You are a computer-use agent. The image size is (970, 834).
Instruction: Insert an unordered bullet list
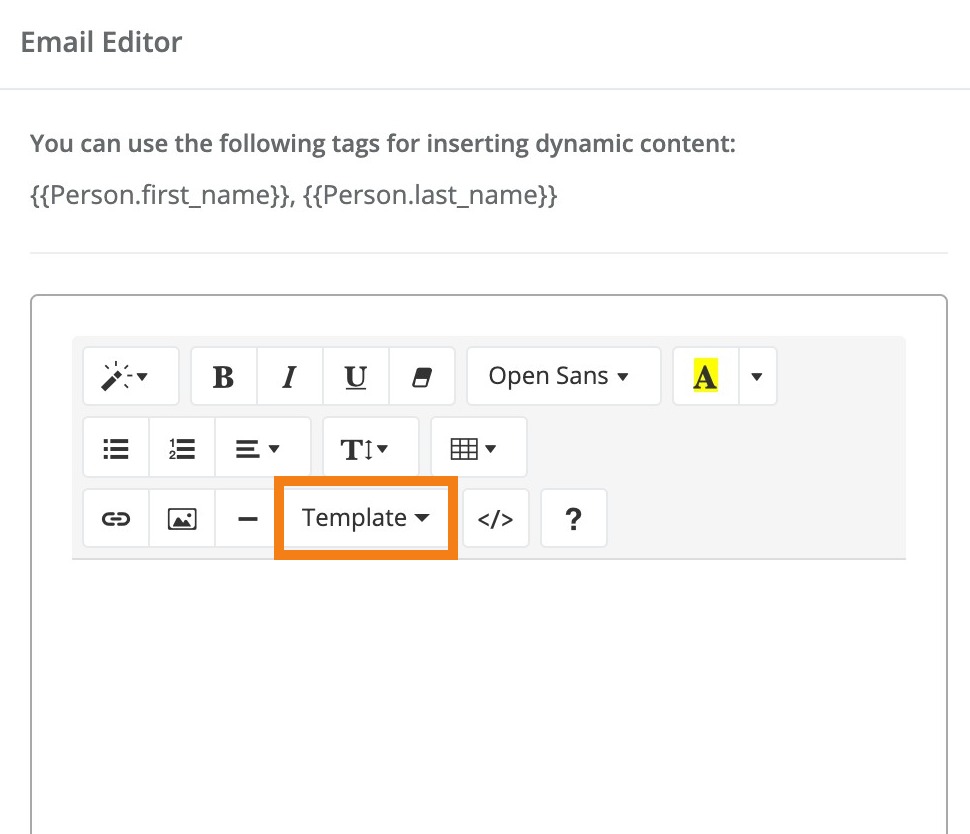115,447
